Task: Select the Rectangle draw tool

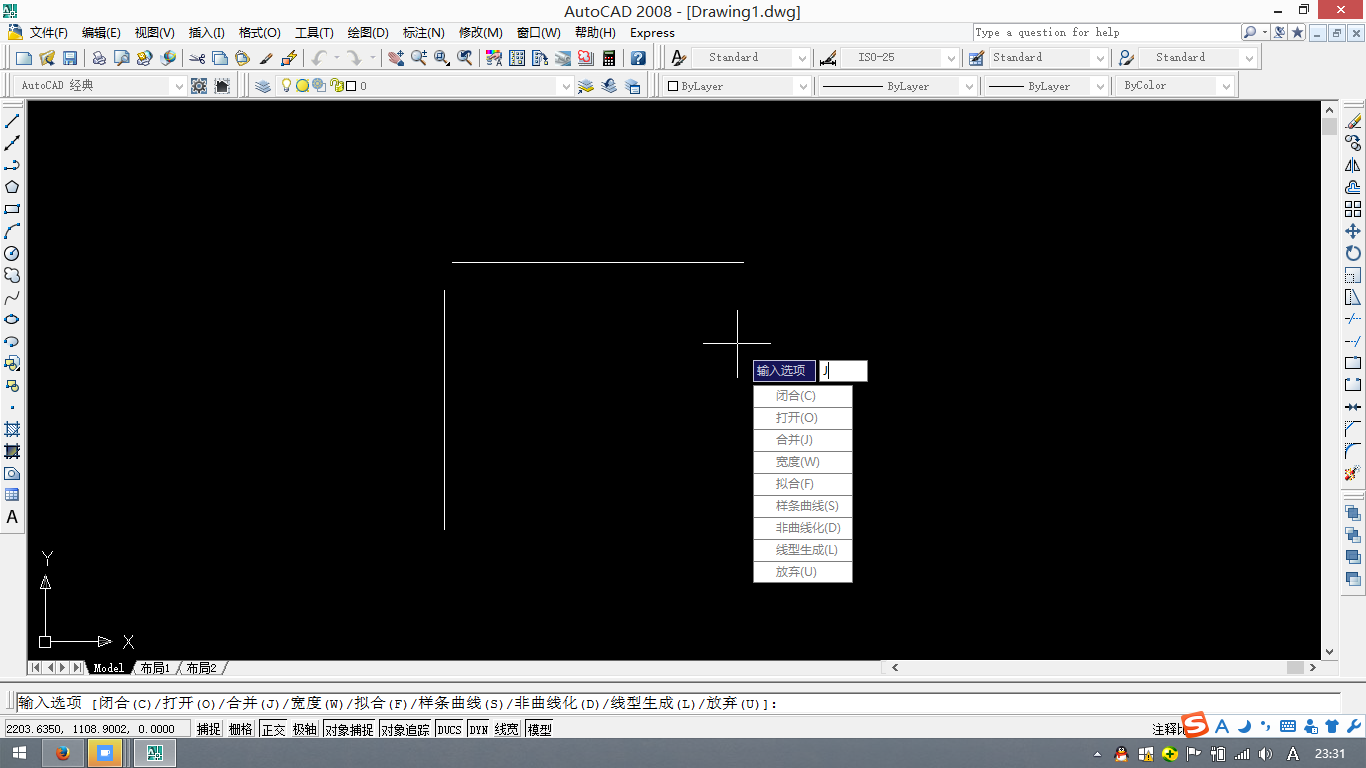Action: click(x=12, y=209)
